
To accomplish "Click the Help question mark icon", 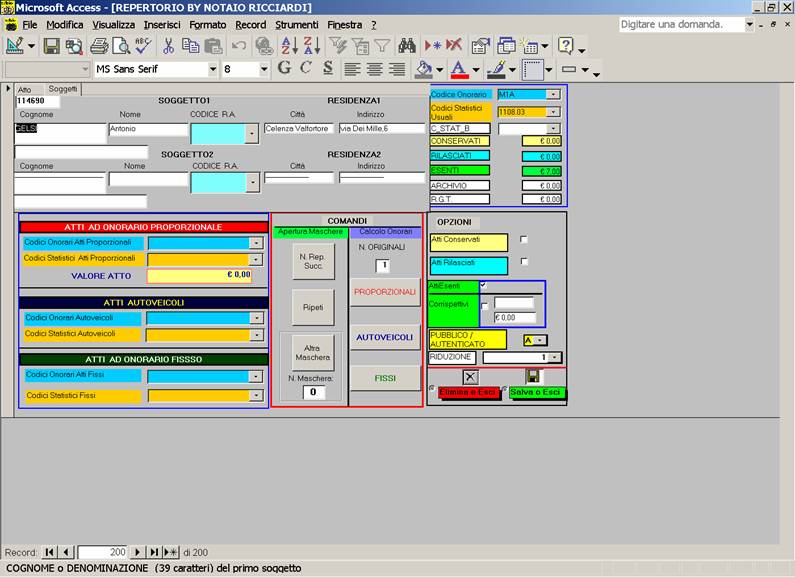I will 565,46.
